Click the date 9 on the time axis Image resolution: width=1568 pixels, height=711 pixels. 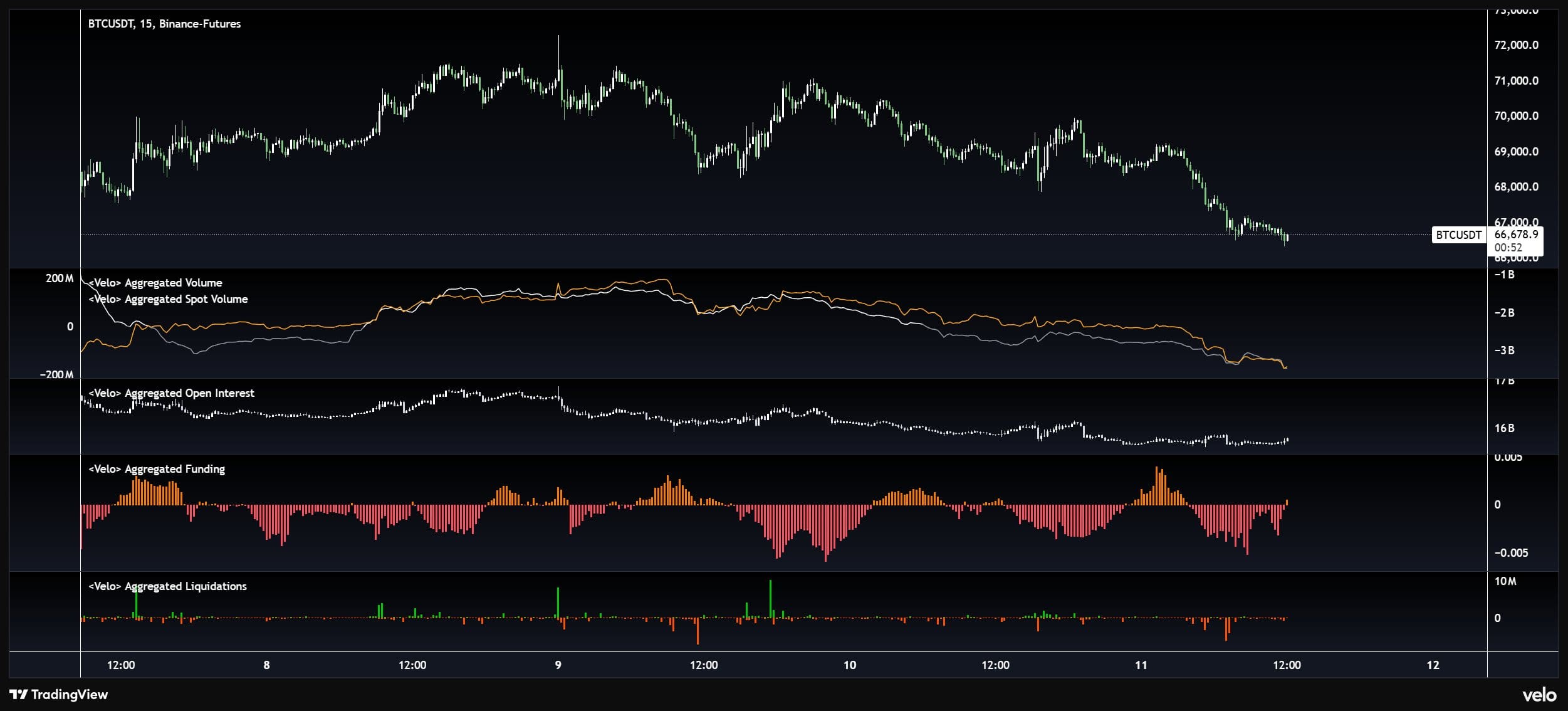[558, 665]
